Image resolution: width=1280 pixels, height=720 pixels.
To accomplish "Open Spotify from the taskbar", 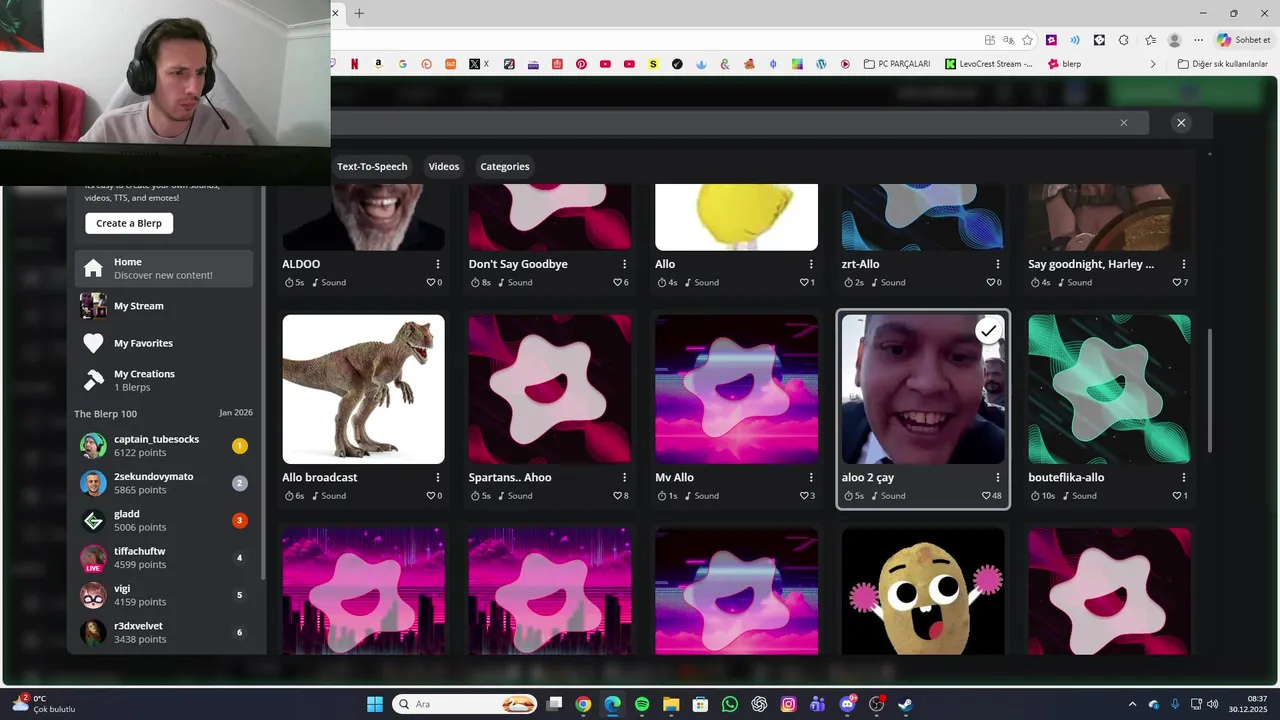I will pos(642,704).
